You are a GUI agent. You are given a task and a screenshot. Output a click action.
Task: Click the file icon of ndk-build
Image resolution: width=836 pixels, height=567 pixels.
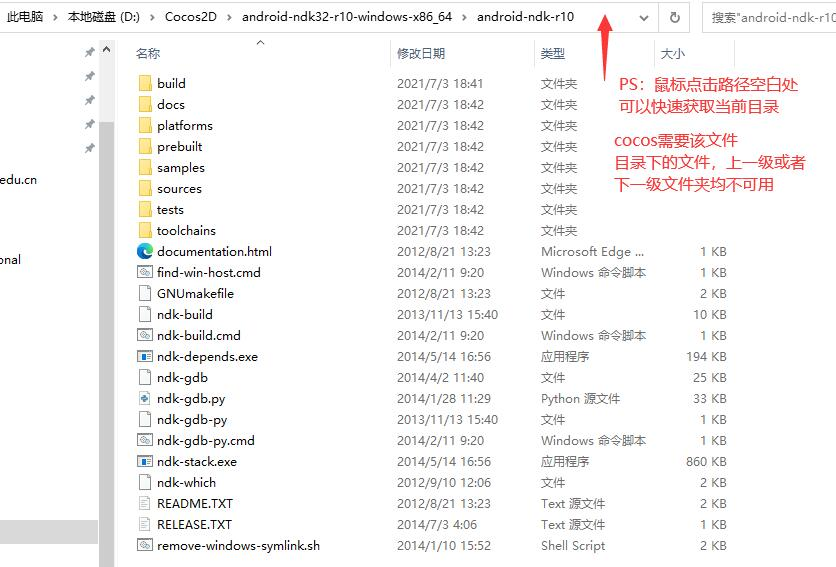tap(145, 314)
